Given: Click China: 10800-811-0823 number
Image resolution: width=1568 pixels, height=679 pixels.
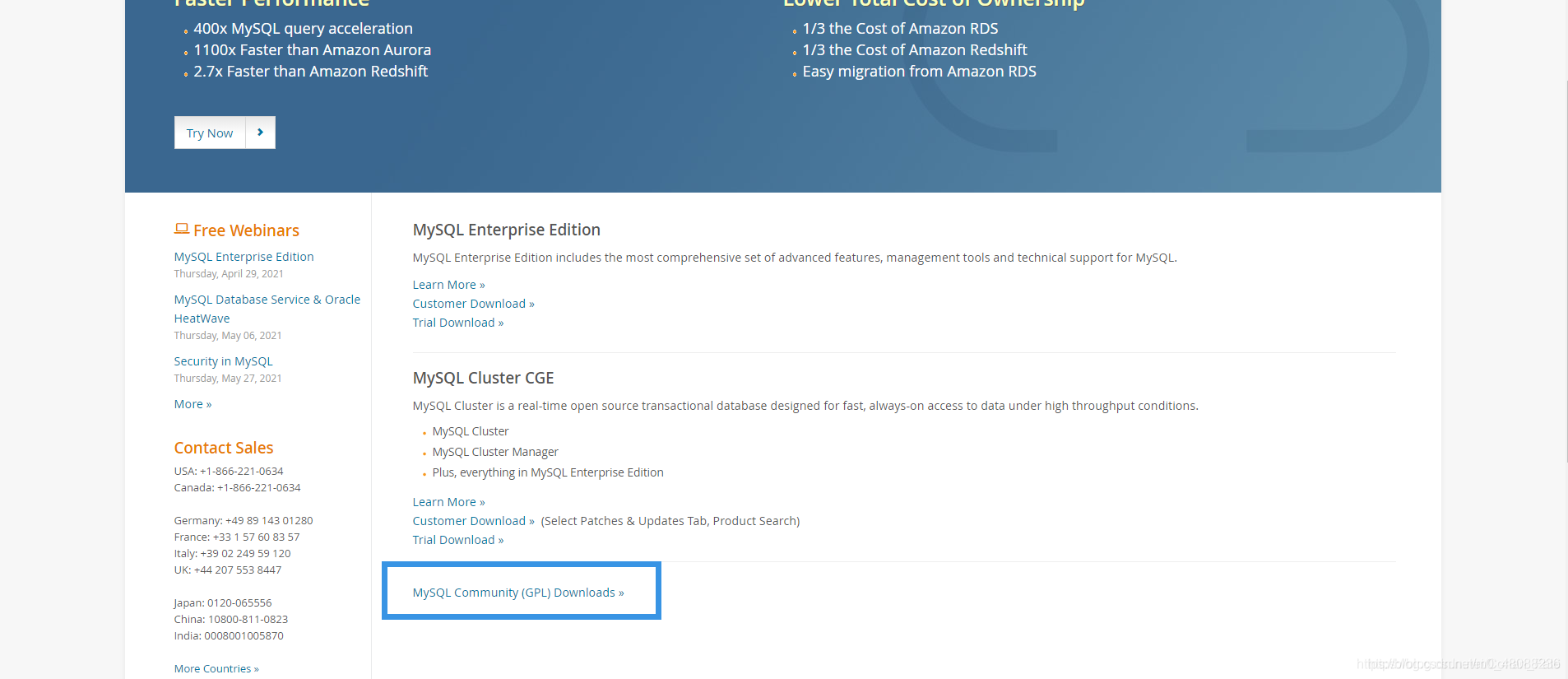Looking at the screenshot, I should tap(231, 620).
